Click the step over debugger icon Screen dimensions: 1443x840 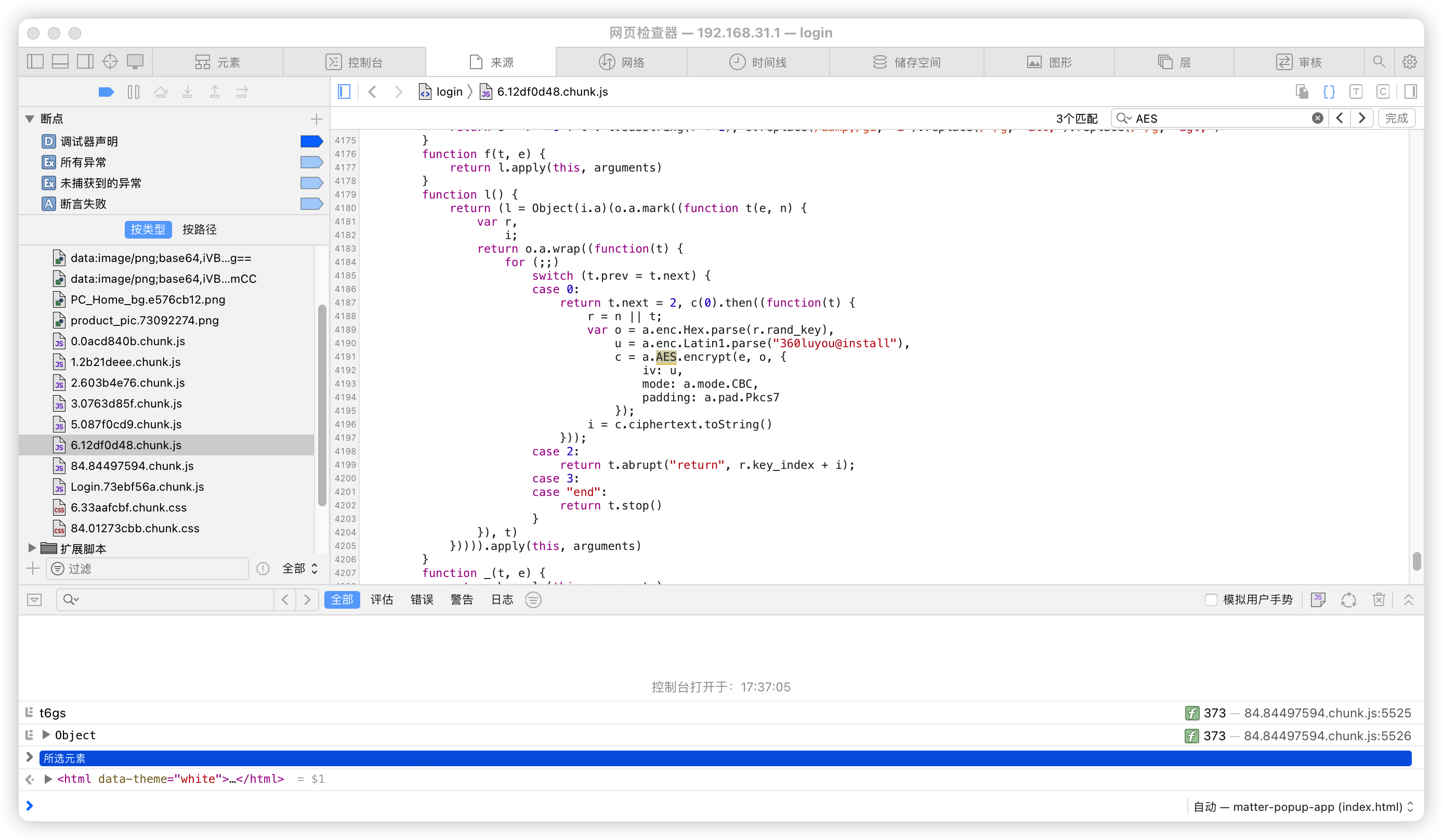161,92
